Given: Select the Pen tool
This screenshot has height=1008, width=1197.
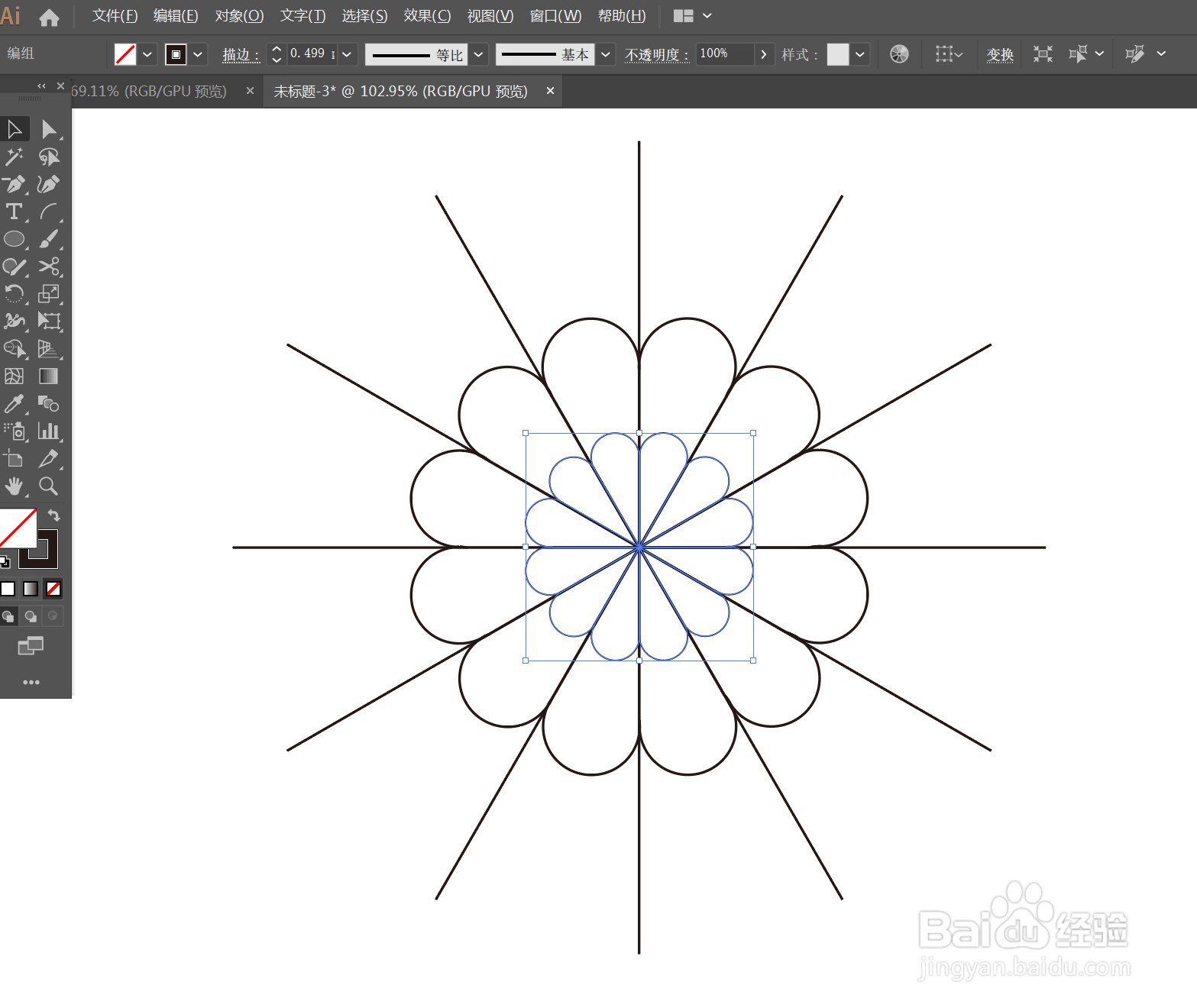Looking at the screenshot, I should [15, 184].
